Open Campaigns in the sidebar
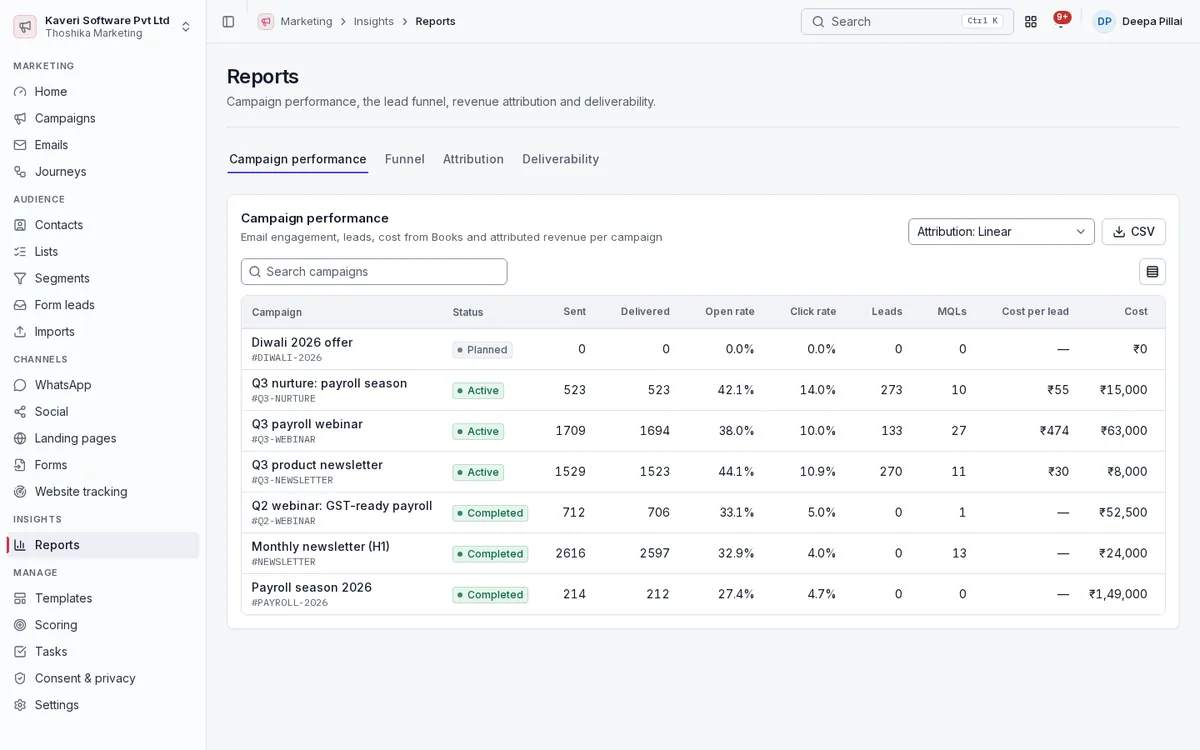Screen dimensions: 1200x750 coord(103,118)
